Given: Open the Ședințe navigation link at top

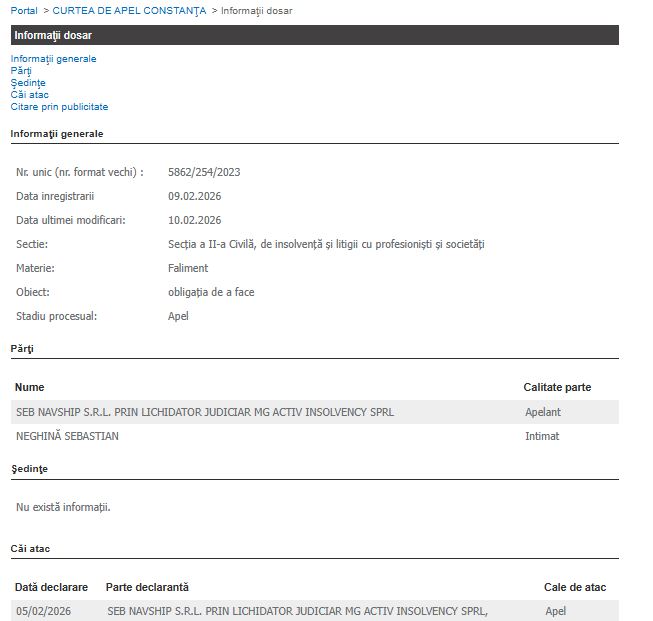Looking at the screenshot, I should (28, 83).
